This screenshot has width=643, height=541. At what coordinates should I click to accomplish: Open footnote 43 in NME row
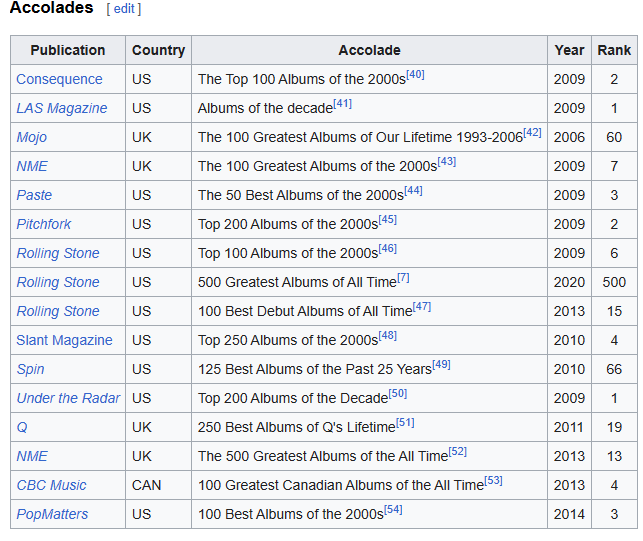click(447, 162)
